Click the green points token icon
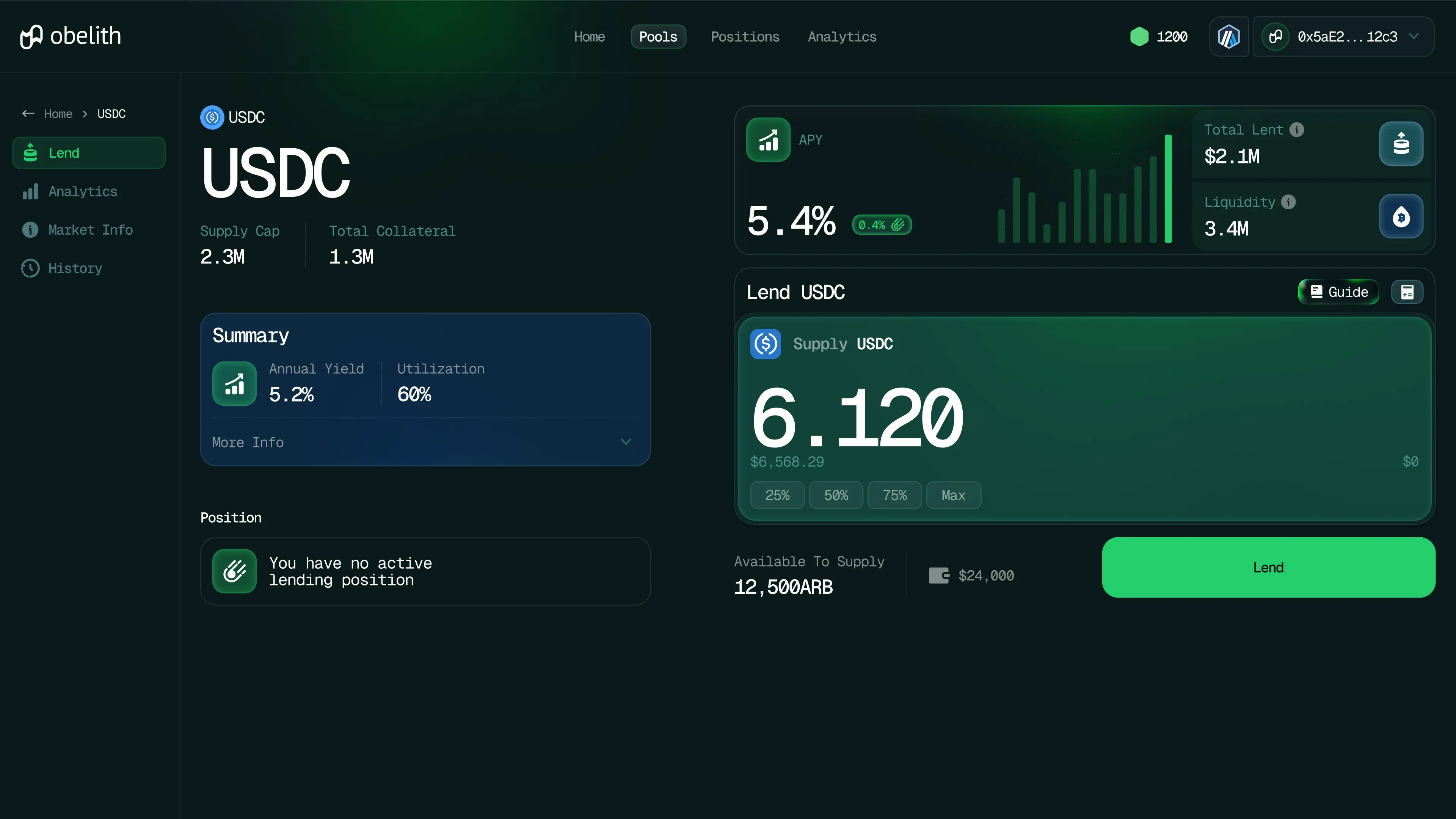Image resolution: width=1456 pixels, height=819 pixels. (1139, 37)
